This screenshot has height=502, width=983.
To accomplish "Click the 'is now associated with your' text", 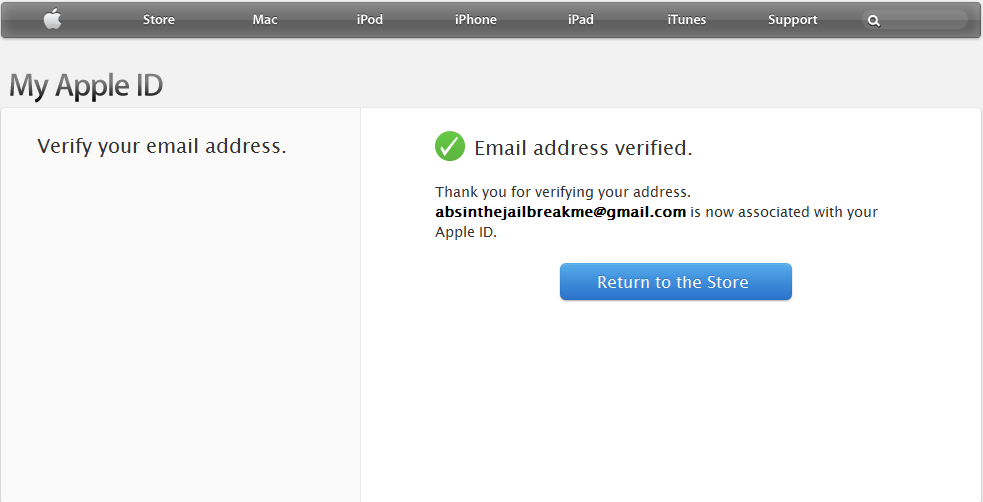I will point(784,212).
